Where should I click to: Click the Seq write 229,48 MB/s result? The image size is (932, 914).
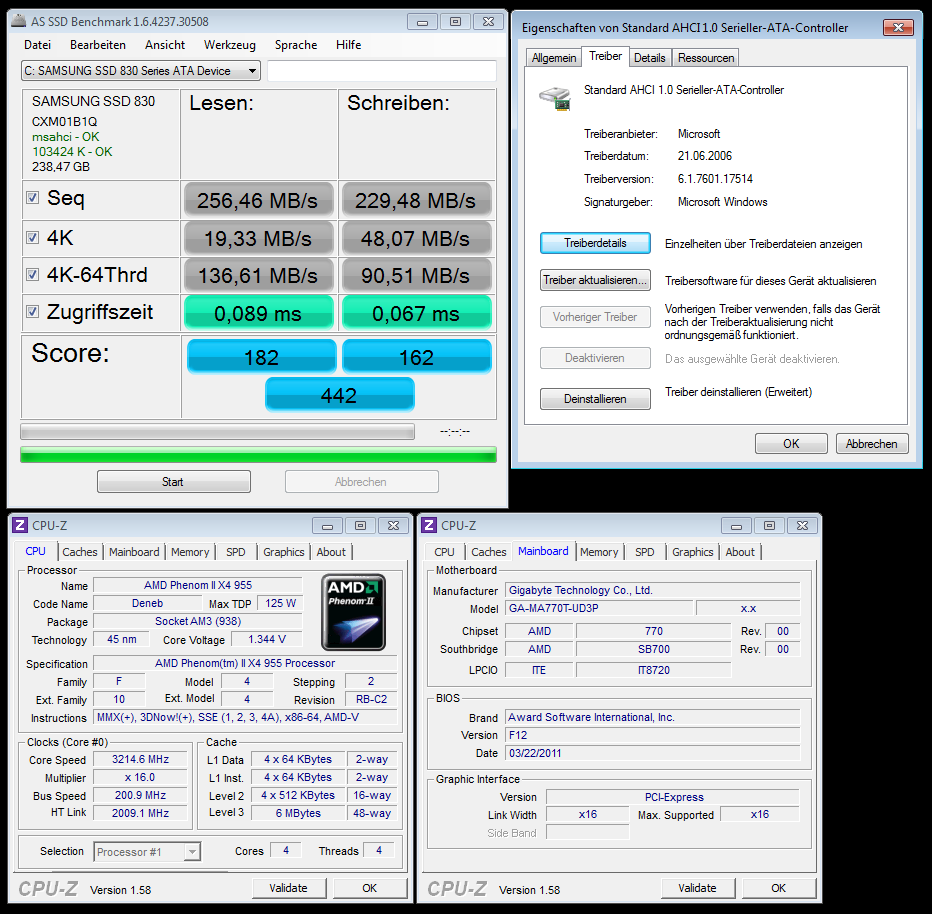coord(416,200)
